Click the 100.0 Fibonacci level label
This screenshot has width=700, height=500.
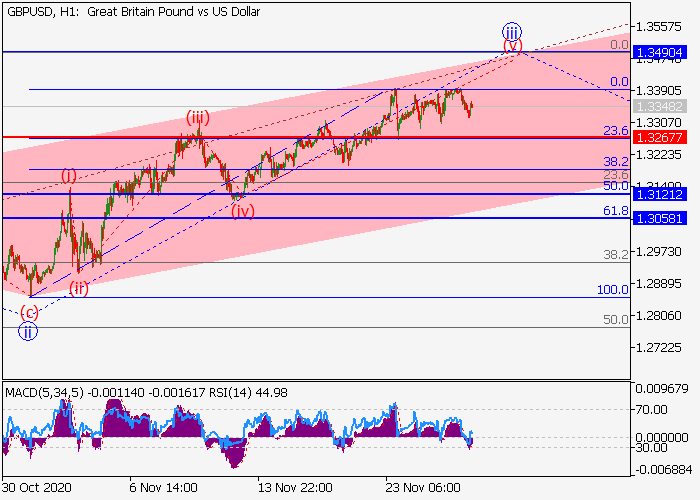pyautogui.click(x=613, y=290)
